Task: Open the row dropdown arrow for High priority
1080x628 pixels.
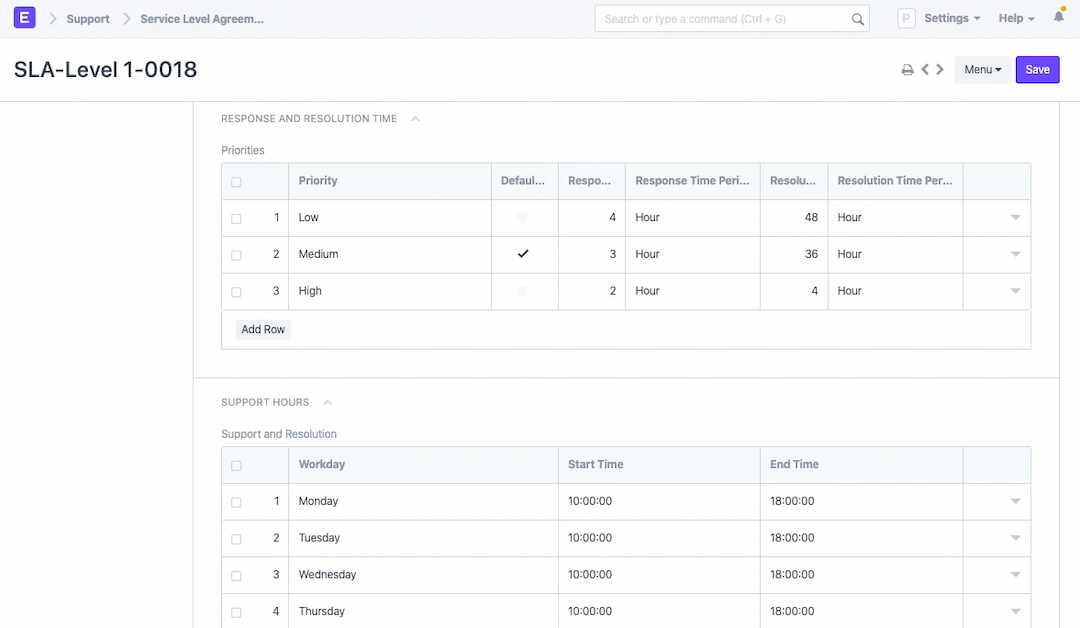Action: point(1015,291)
